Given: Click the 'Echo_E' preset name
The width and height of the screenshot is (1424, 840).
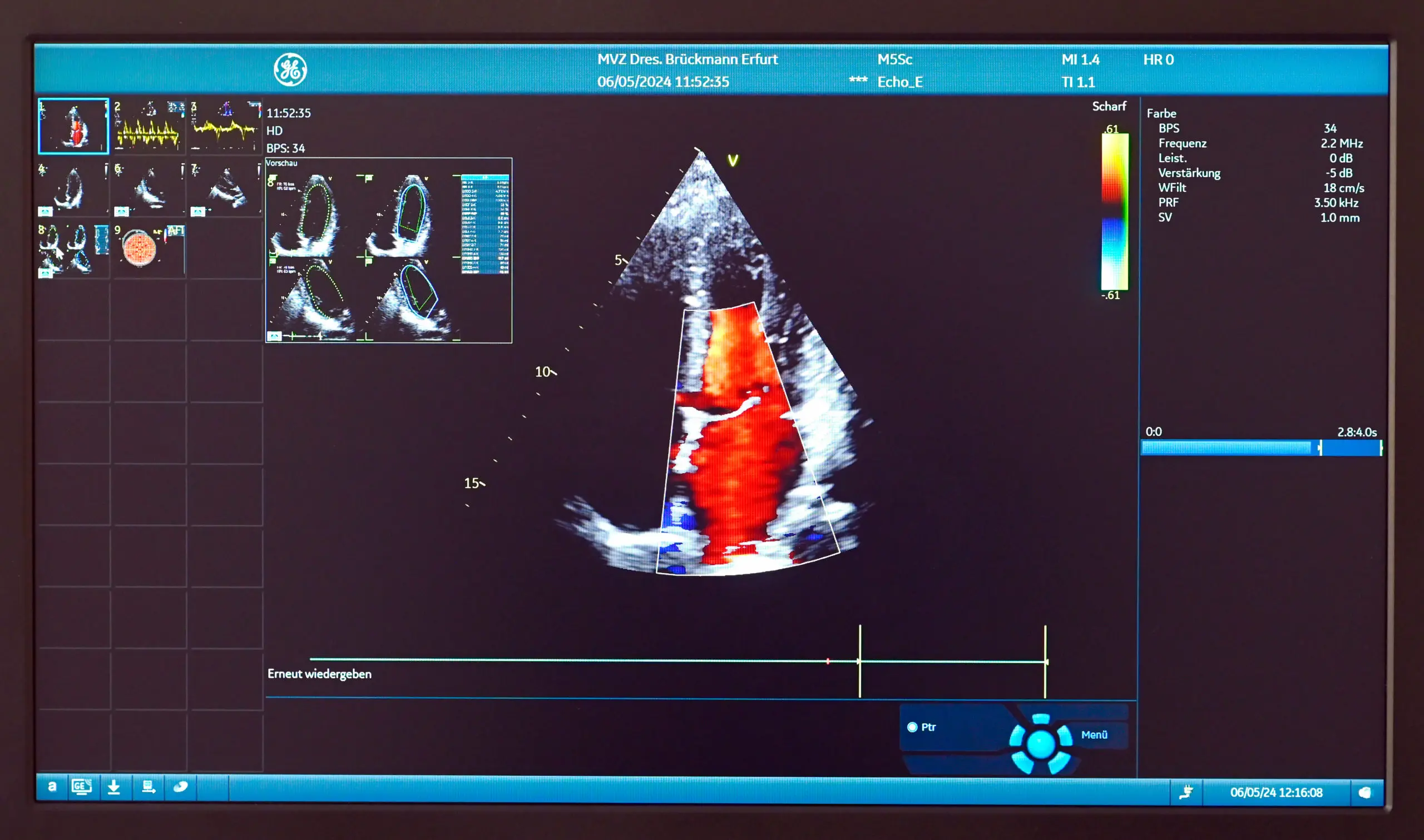Looking at the screenshot, I should tap(899, 82).
